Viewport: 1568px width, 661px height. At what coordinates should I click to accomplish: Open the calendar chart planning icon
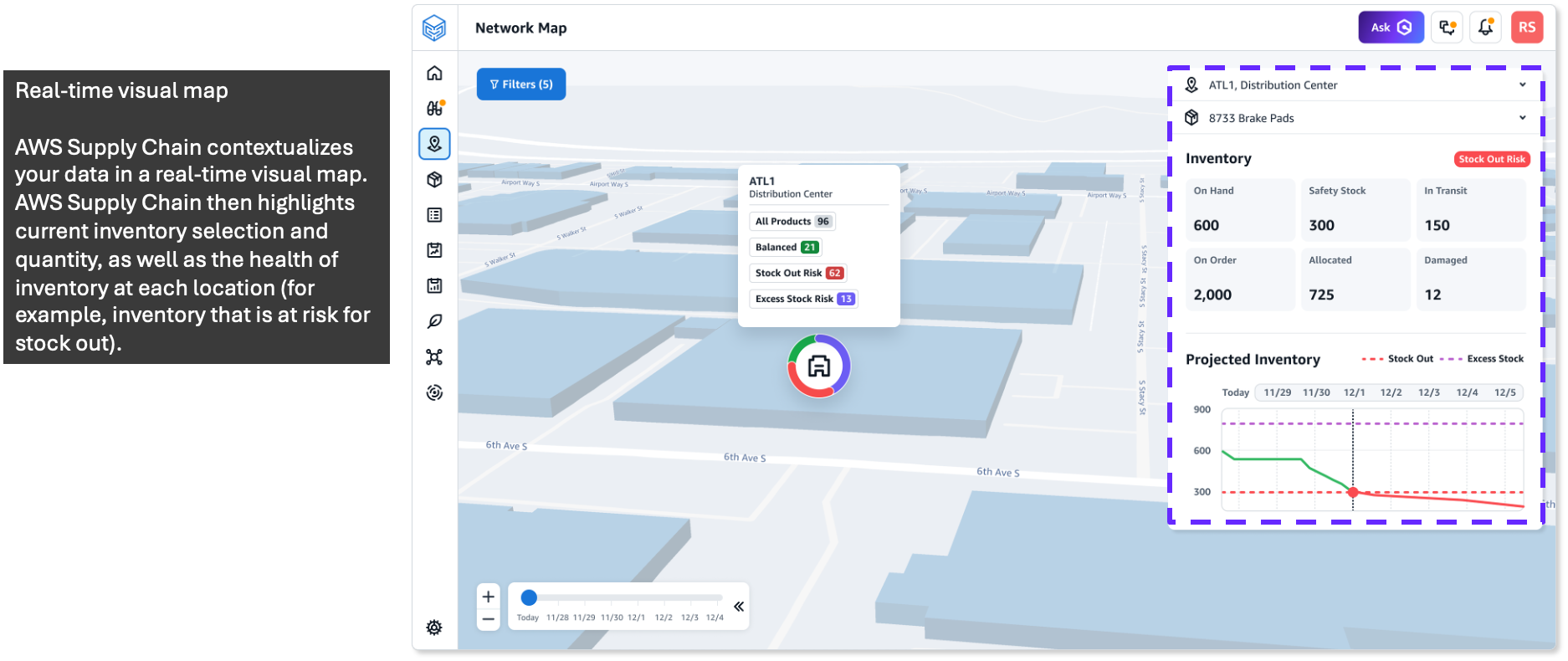434,250
